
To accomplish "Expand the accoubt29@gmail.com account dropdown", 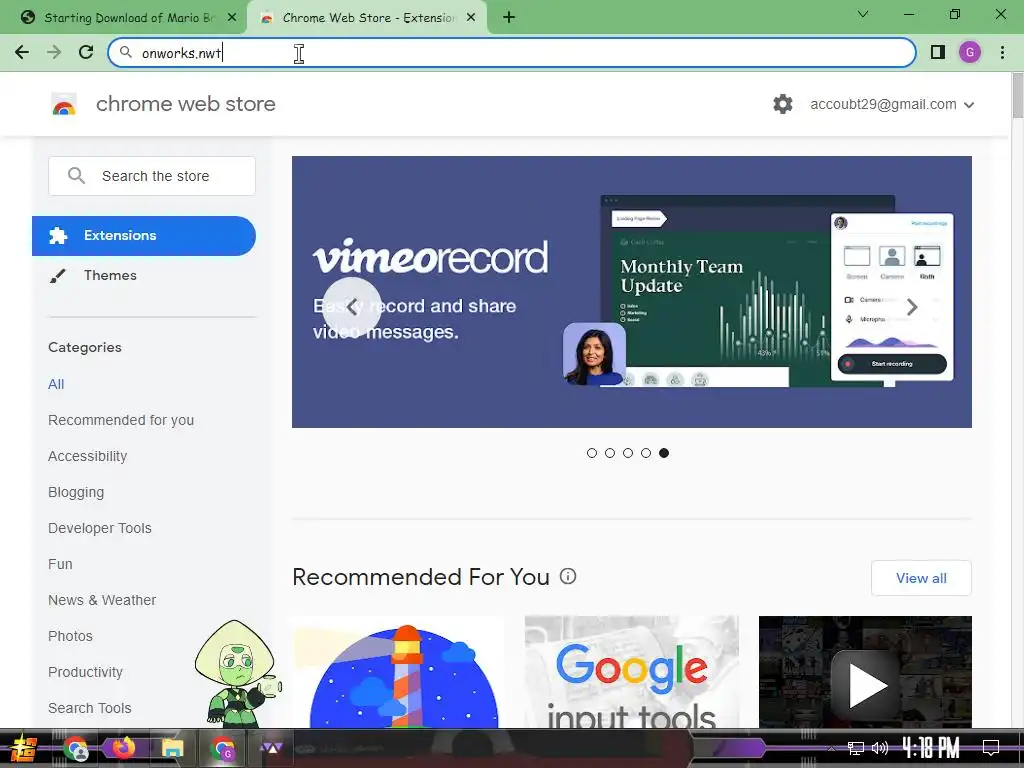I will (892, 104).
